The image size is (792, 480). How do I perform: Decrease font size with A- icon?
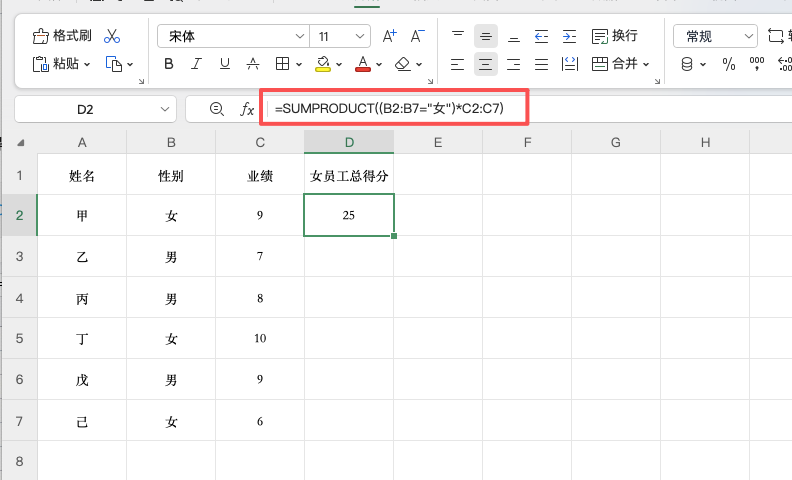click(x=417, y=36)
